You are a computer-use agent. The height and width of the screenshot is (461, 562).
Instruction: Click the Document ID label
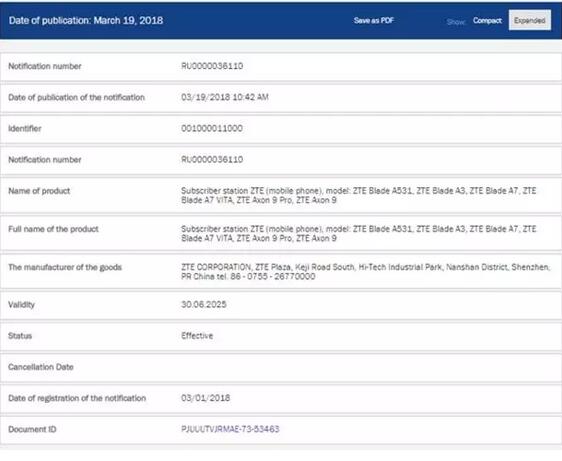click(x=32, y=429)
